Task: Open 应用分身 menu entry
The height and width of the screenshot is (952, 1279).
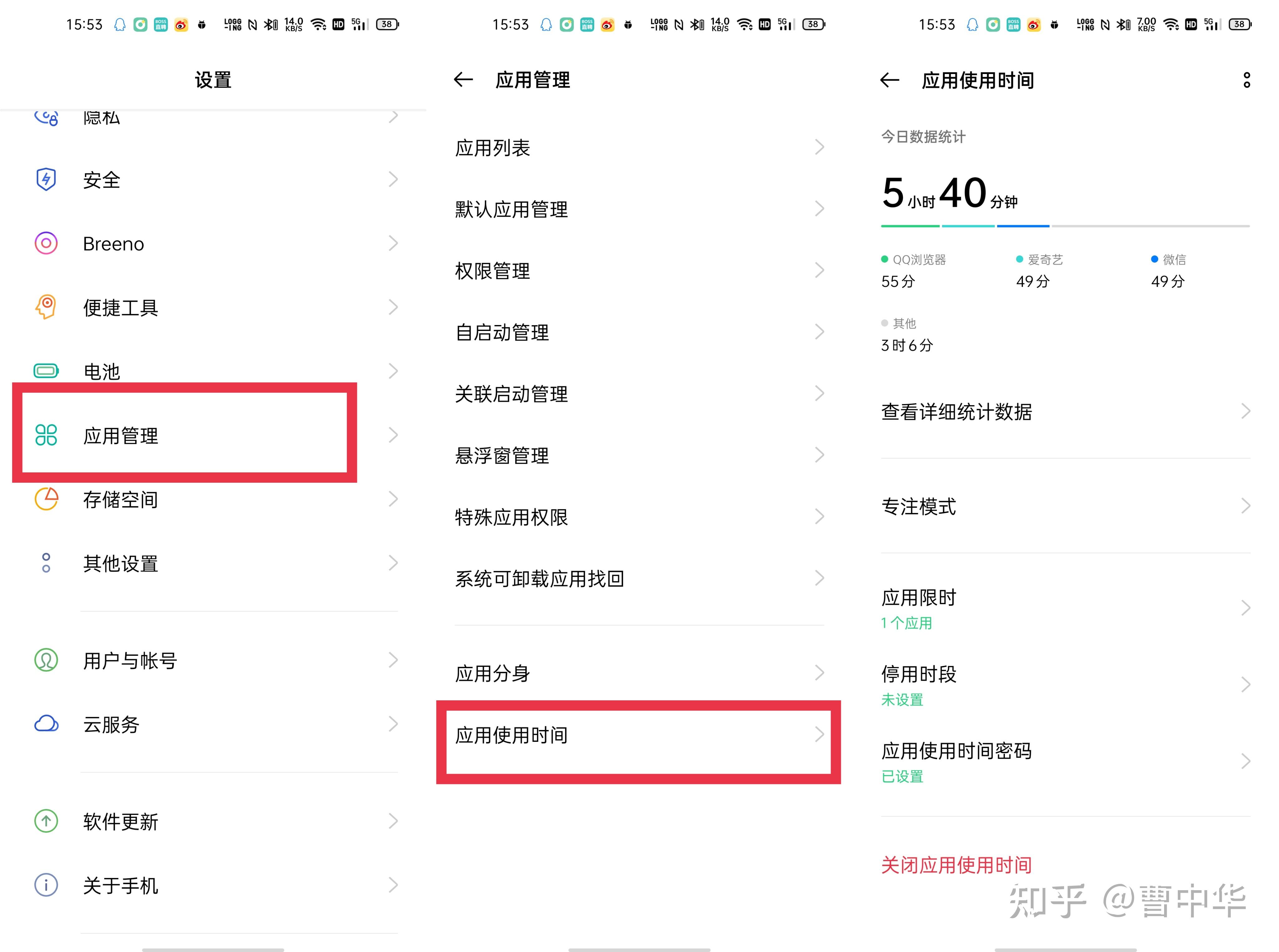Action: coord(639,673)
